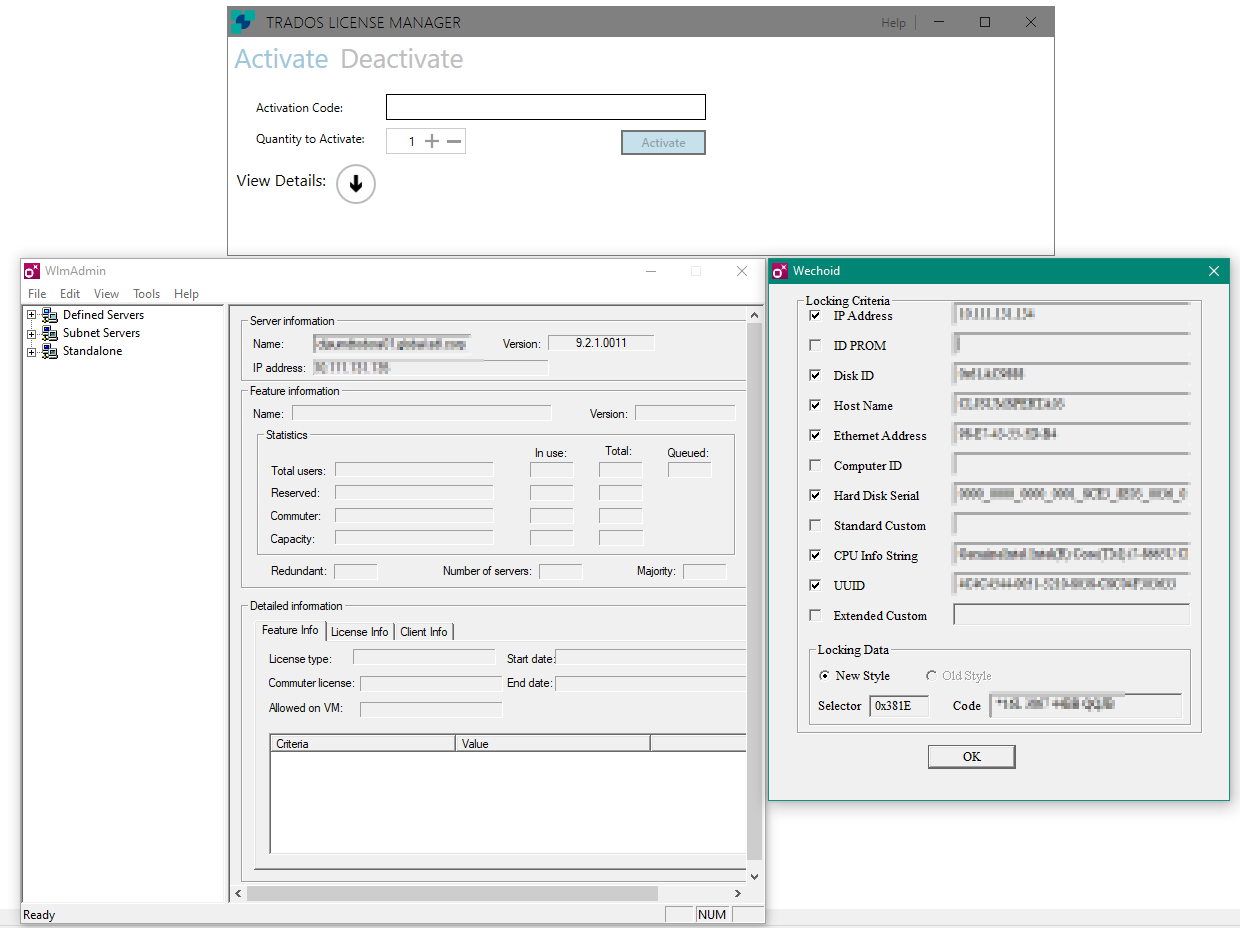Viewport: 1240px width, 928px height.
Task: Close the WlmAdmin window
Action: coord(742,271)
